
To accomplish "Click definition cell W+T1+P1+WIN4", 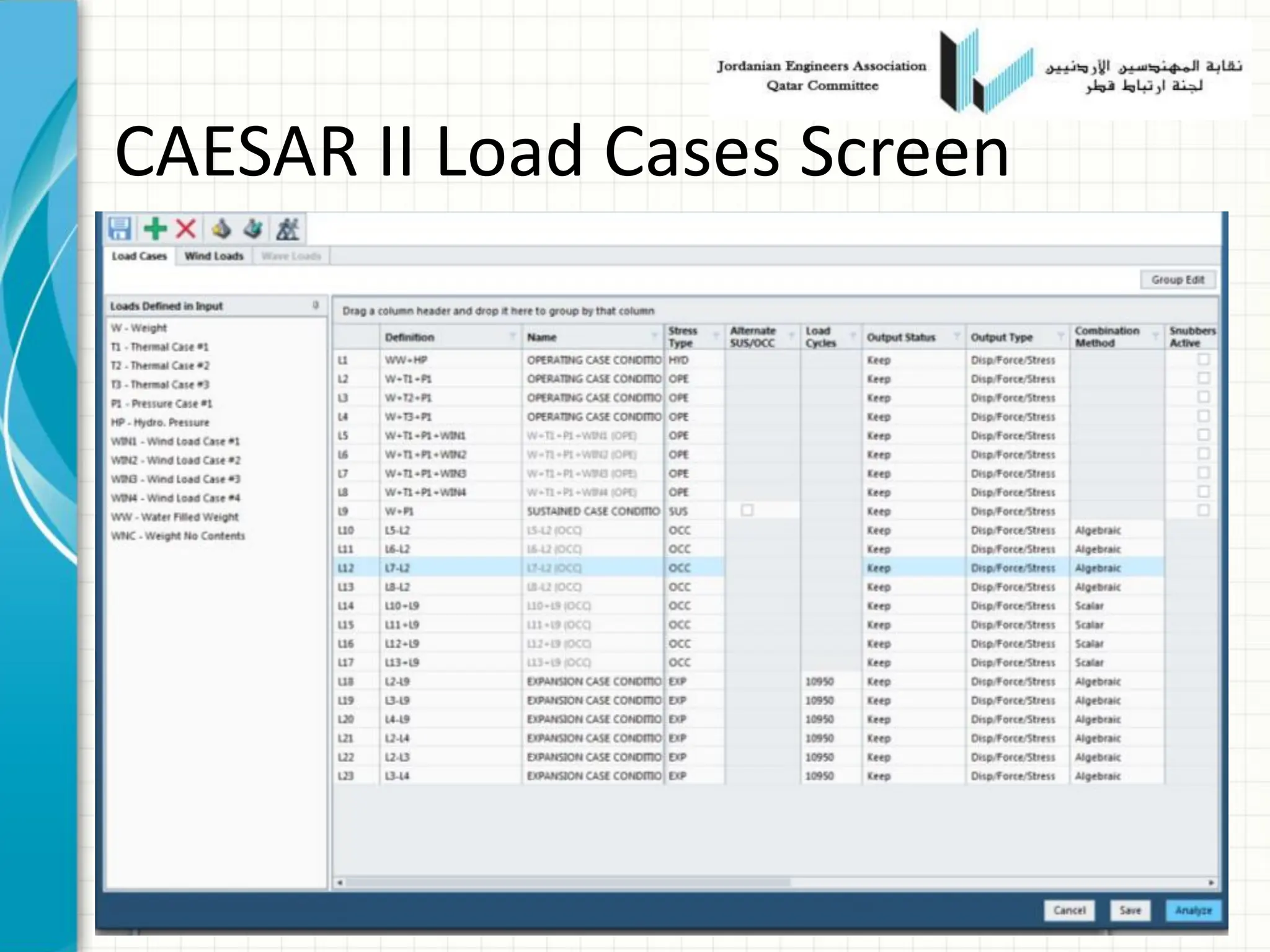I will tap(450, 492).
